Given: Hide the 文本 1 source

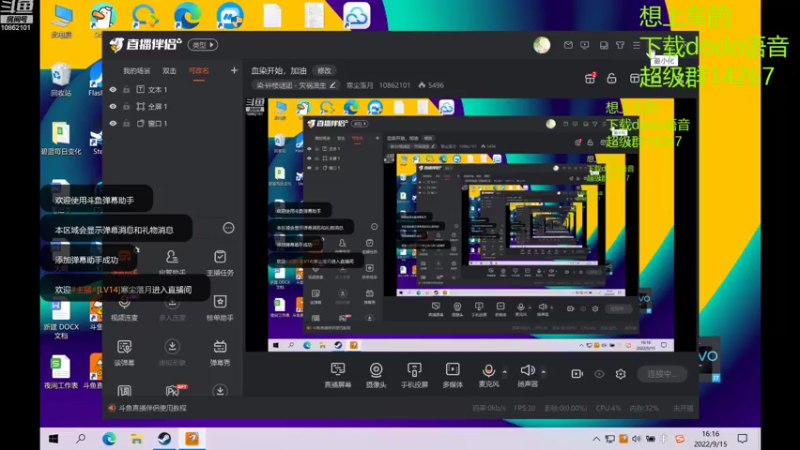Looking at the screenshot, I should coord(113,89).
